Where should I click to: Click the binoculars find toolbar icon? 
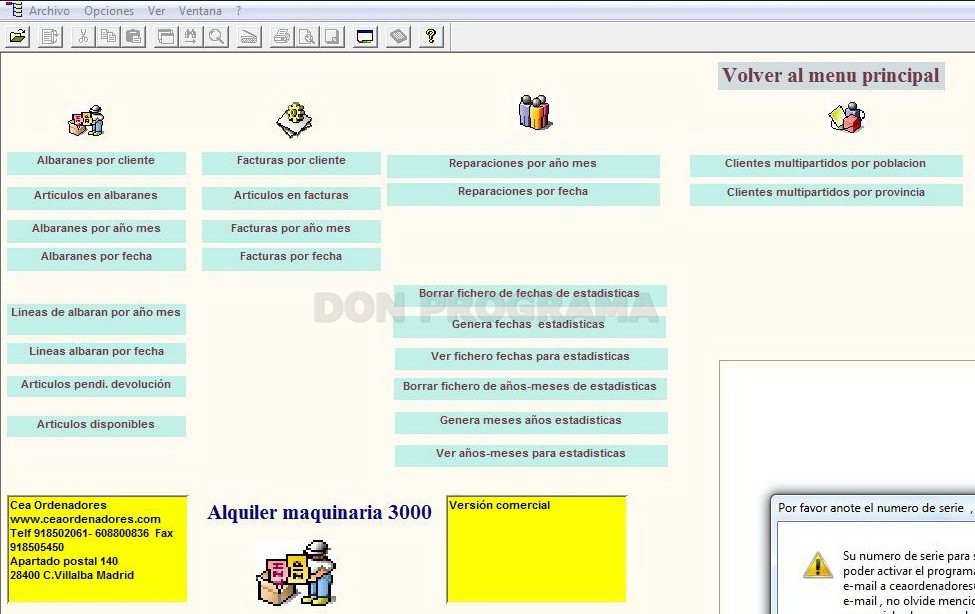click(191, 37)
